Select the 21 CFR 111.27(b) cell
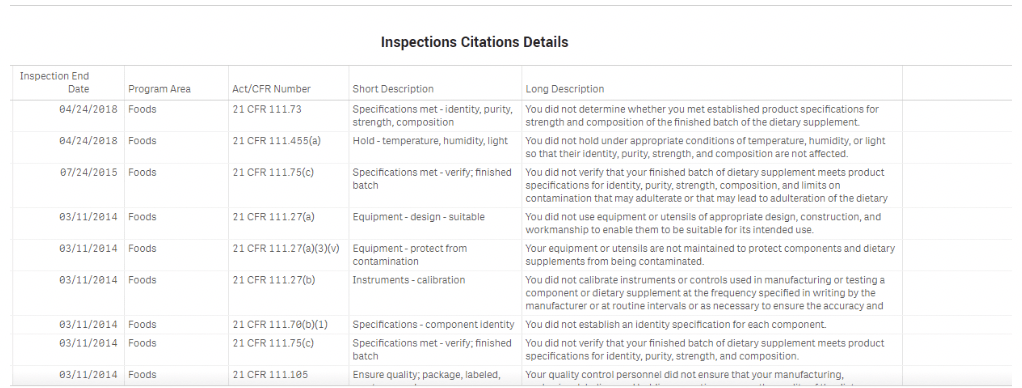 coord(274,280)
